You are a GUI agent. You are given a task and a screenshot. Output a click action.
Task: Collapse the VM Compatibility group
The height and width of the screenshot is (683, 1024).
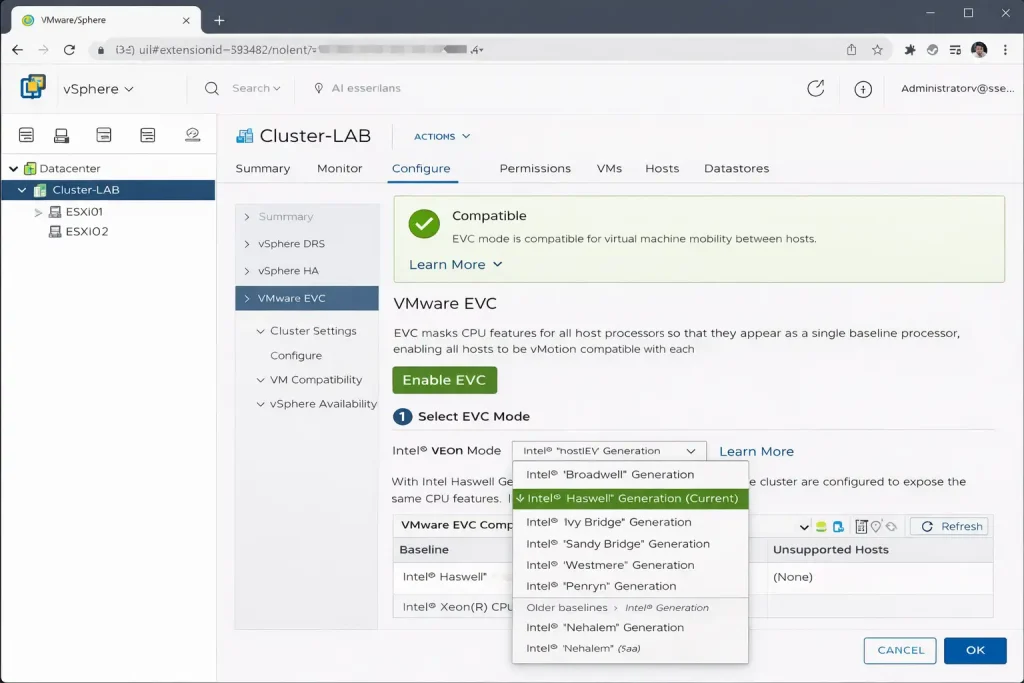point(261,380)
